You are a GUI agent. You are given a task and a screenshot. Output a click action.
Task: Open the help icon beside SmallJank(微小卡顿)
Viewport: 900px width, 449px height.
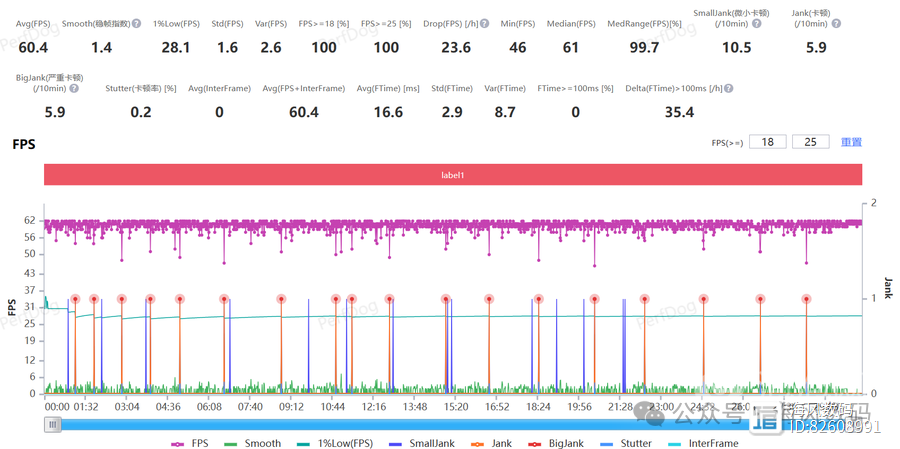[757, 24]
